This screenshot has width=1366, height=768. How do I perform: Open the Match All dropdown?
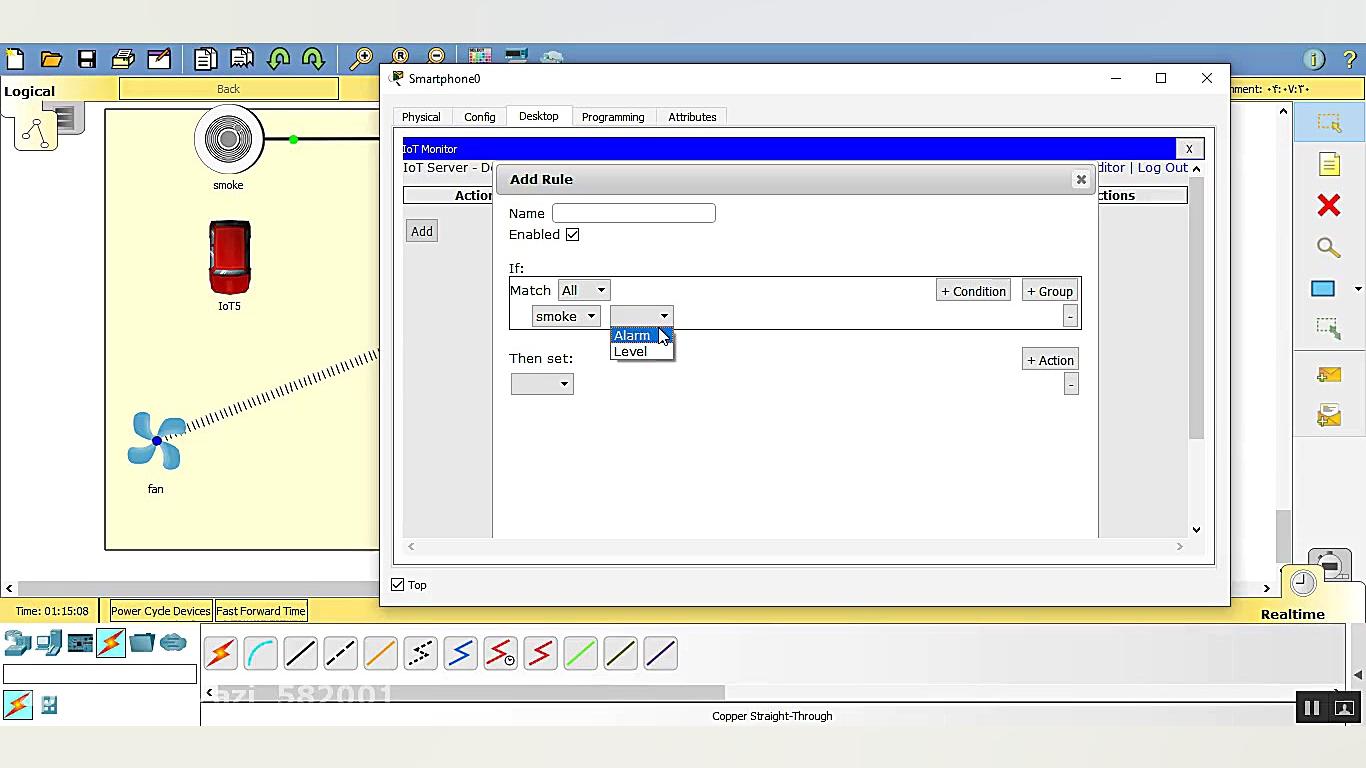pos(583,291)
